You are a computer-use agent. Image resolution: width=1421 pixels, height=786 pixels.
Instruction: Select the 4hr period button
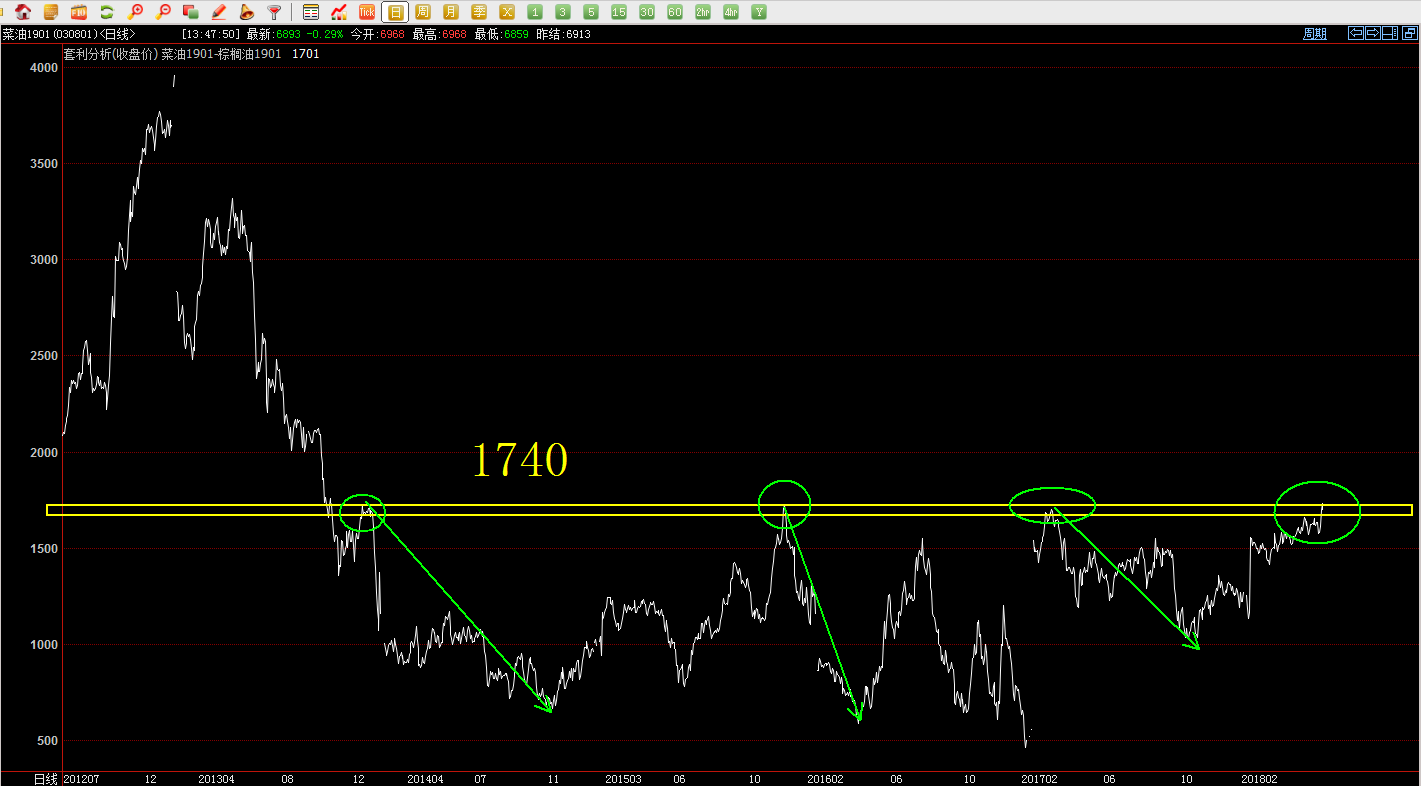tap(731, 12)
